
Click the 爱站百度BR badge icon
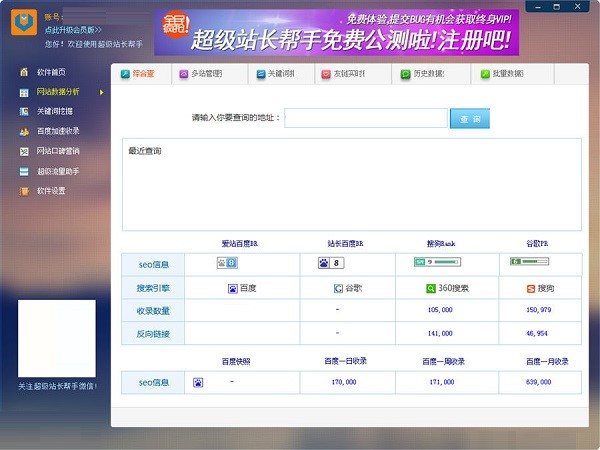point(227,263)
